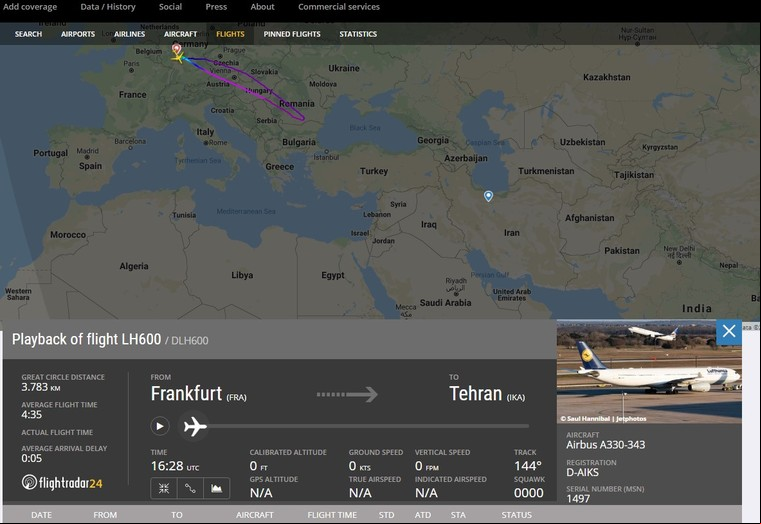The width and height of the screenshot is (761, 524).
Task: Click the Tehran destination map pin
Action: point(488,196)
